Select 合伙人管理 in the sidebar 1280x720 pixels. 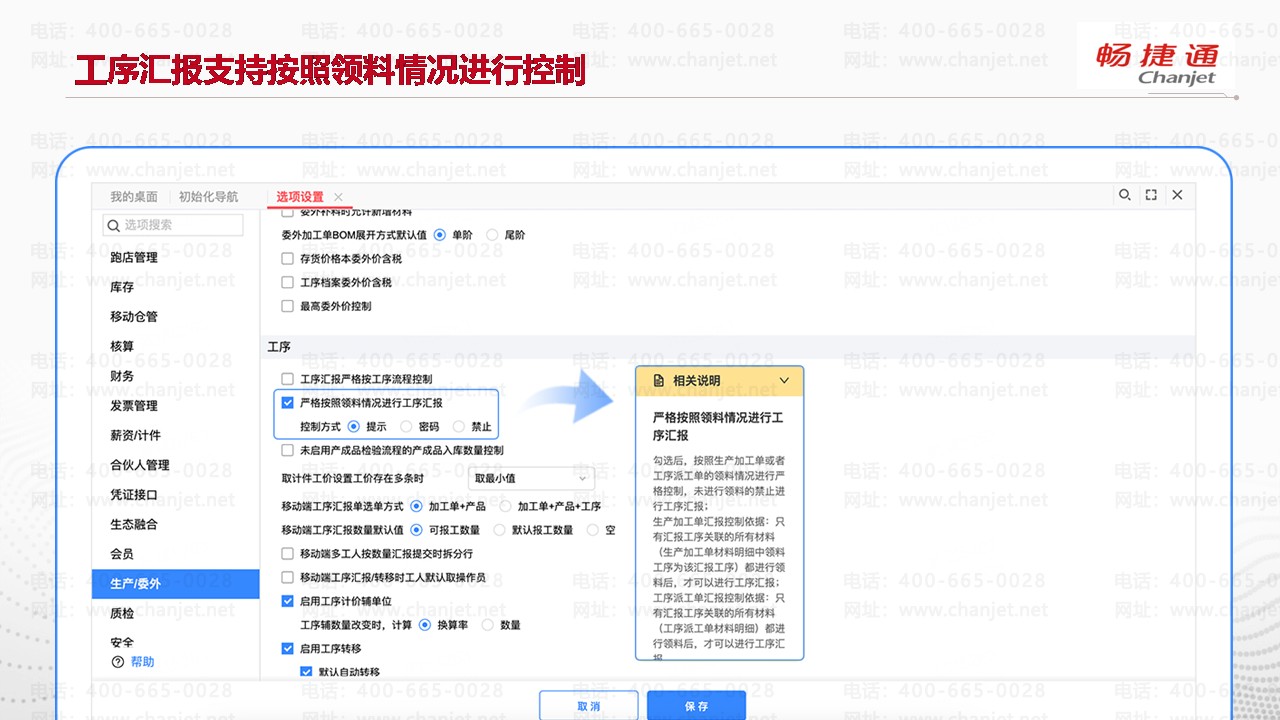pyautogui.click(x=140, y=465)
